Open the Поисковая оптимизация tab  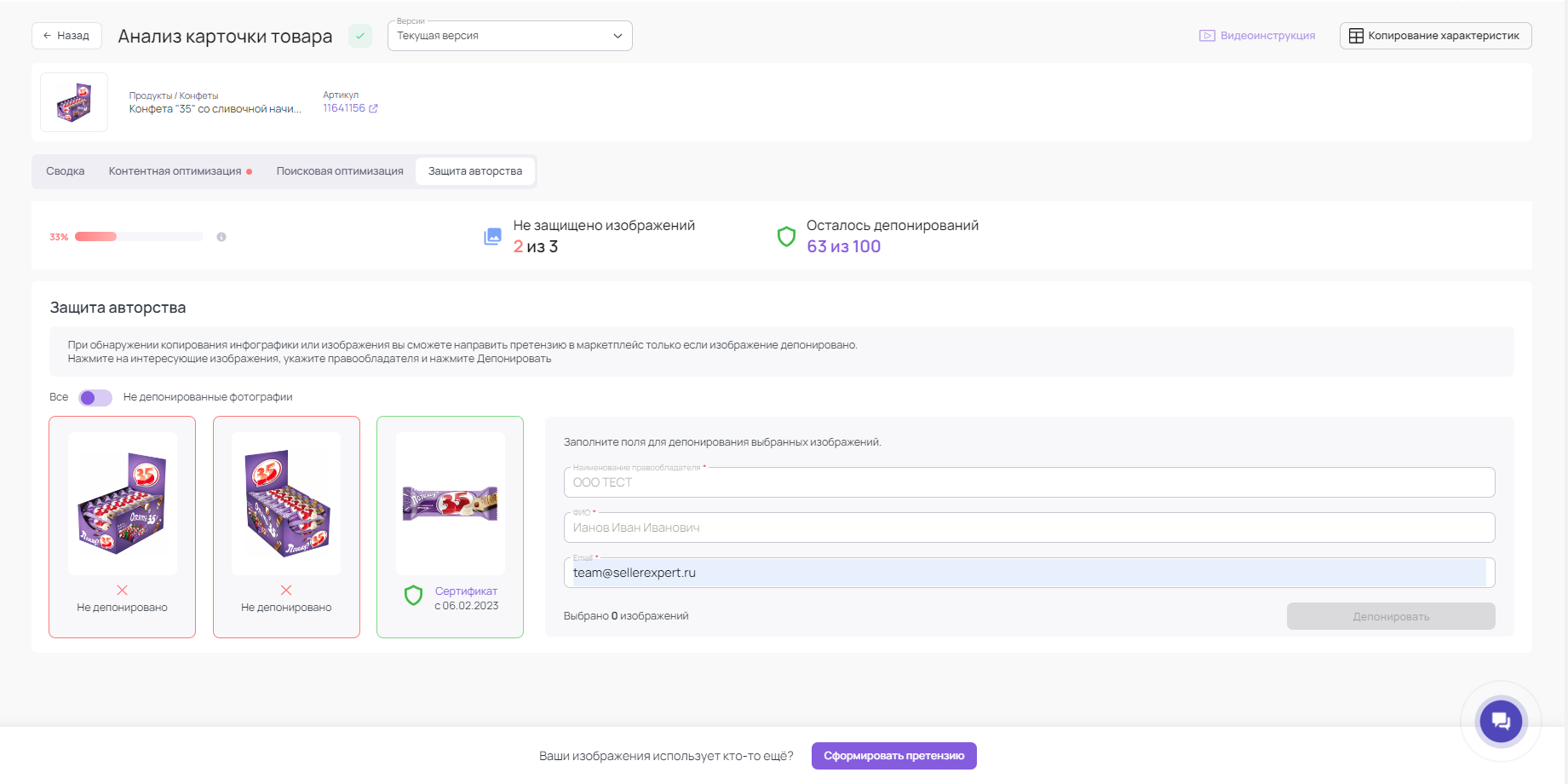point(340,171)
